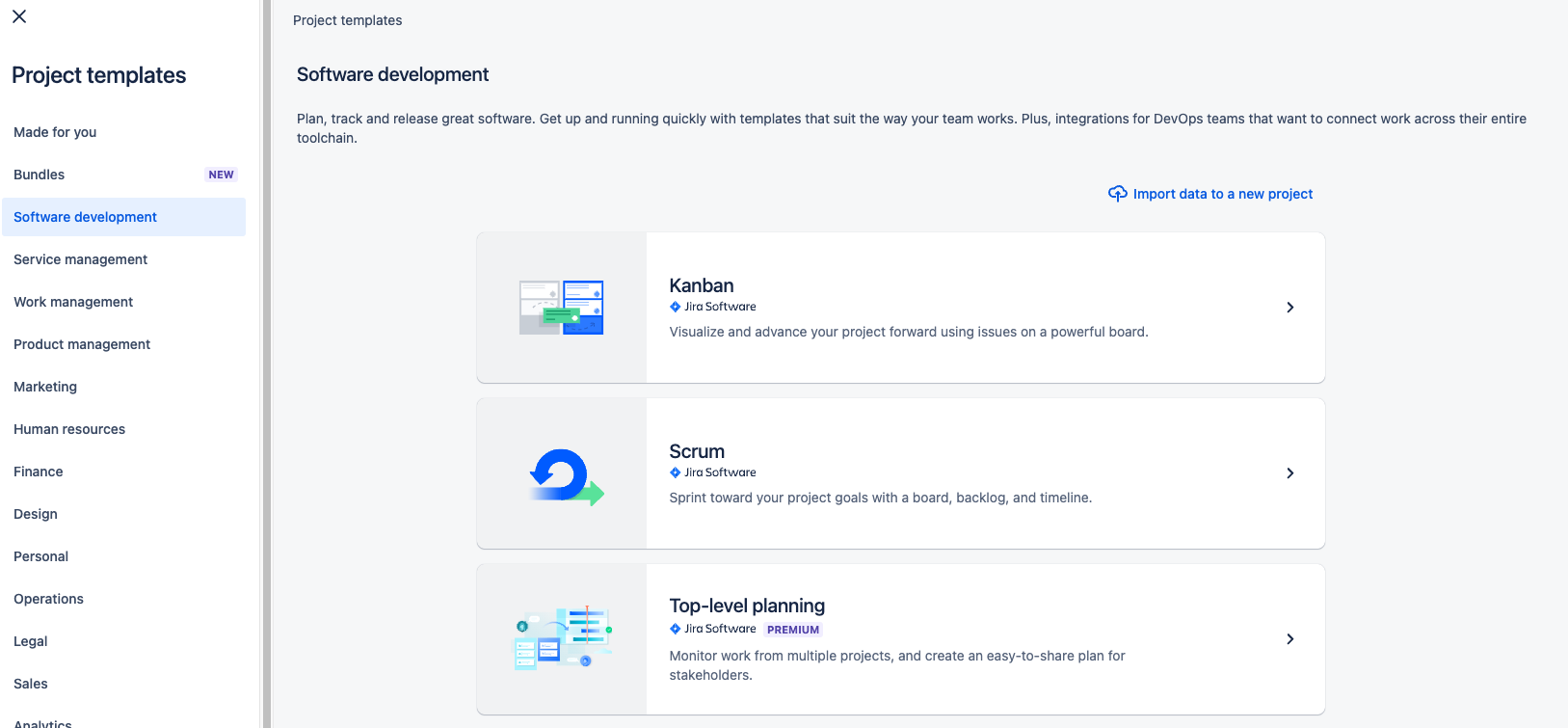Viewport: 1568px width, 728px height.
Task: Click Software development page heading
Action: pyautogui.click(x=392, y=74)
